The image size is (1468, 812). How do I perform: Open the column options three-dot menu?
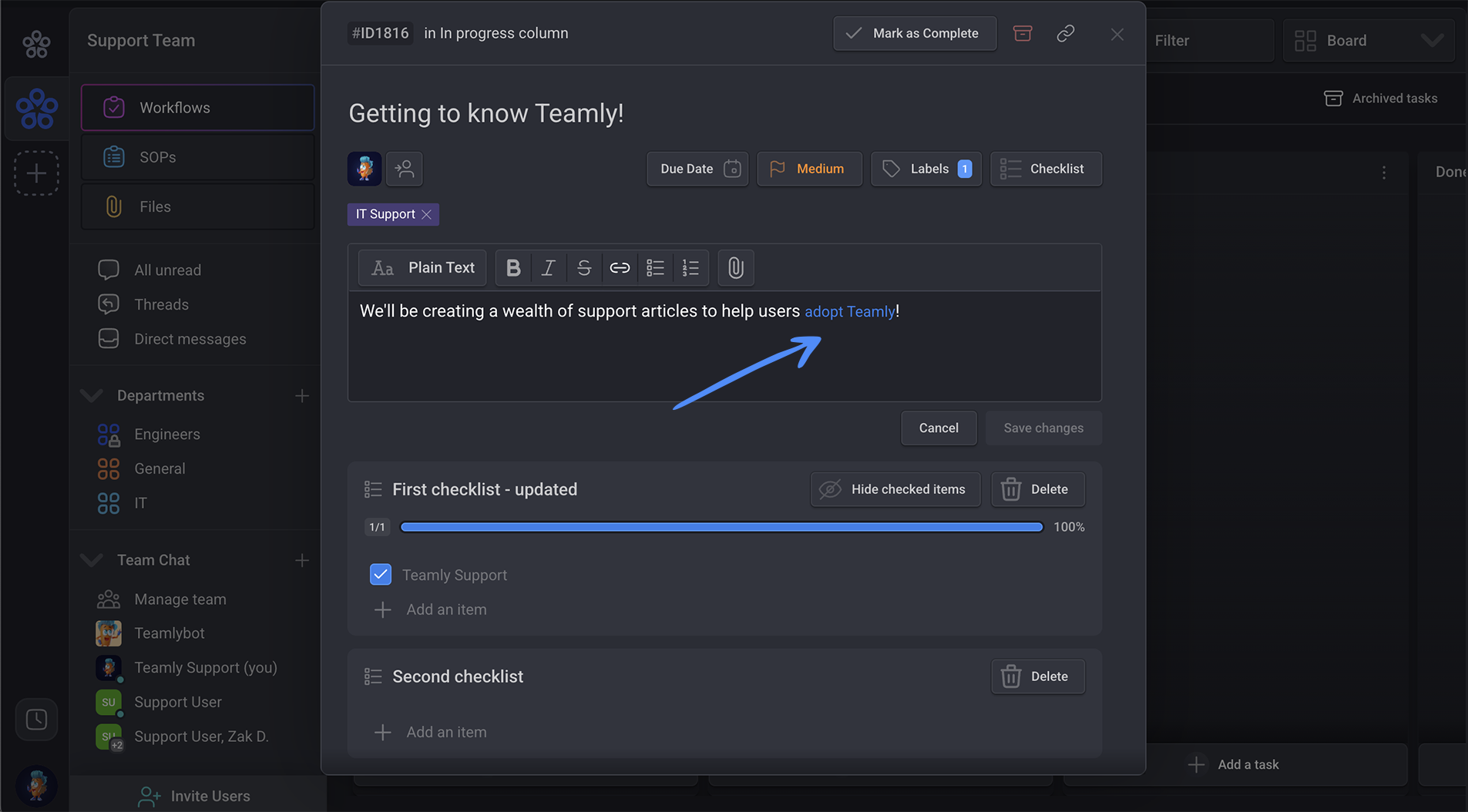pyautogui.click(x=1384, y=173)
